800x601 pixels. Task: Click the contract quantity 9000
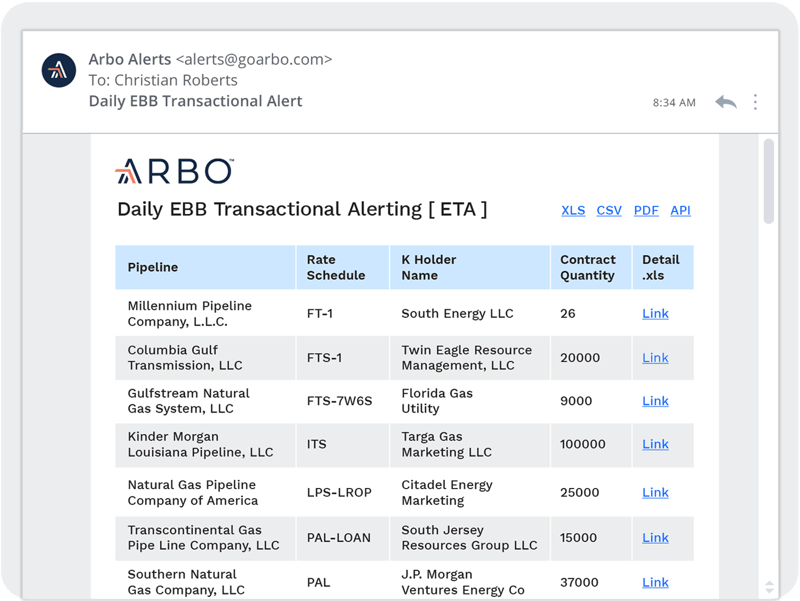click(576, 401)
